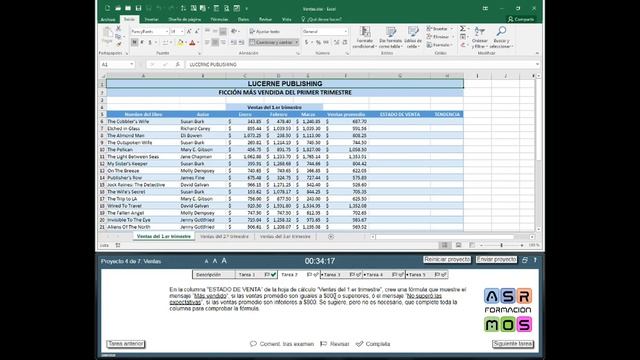Click Enviar proyecto button
The height and width of the screenshot is (360, 640).
pyautogui.click(x=496, y=260)
